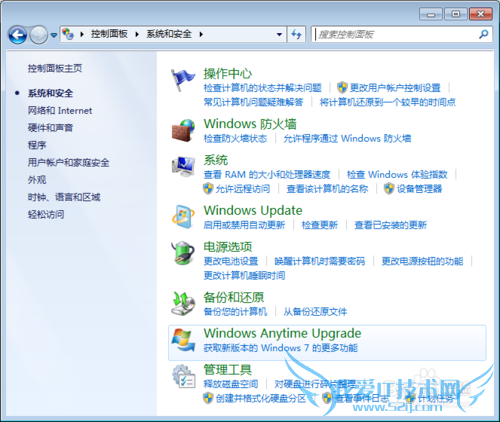Click 启用或禁用自动更新 link
Screen dimensions: 500x422
click(244, 225)
